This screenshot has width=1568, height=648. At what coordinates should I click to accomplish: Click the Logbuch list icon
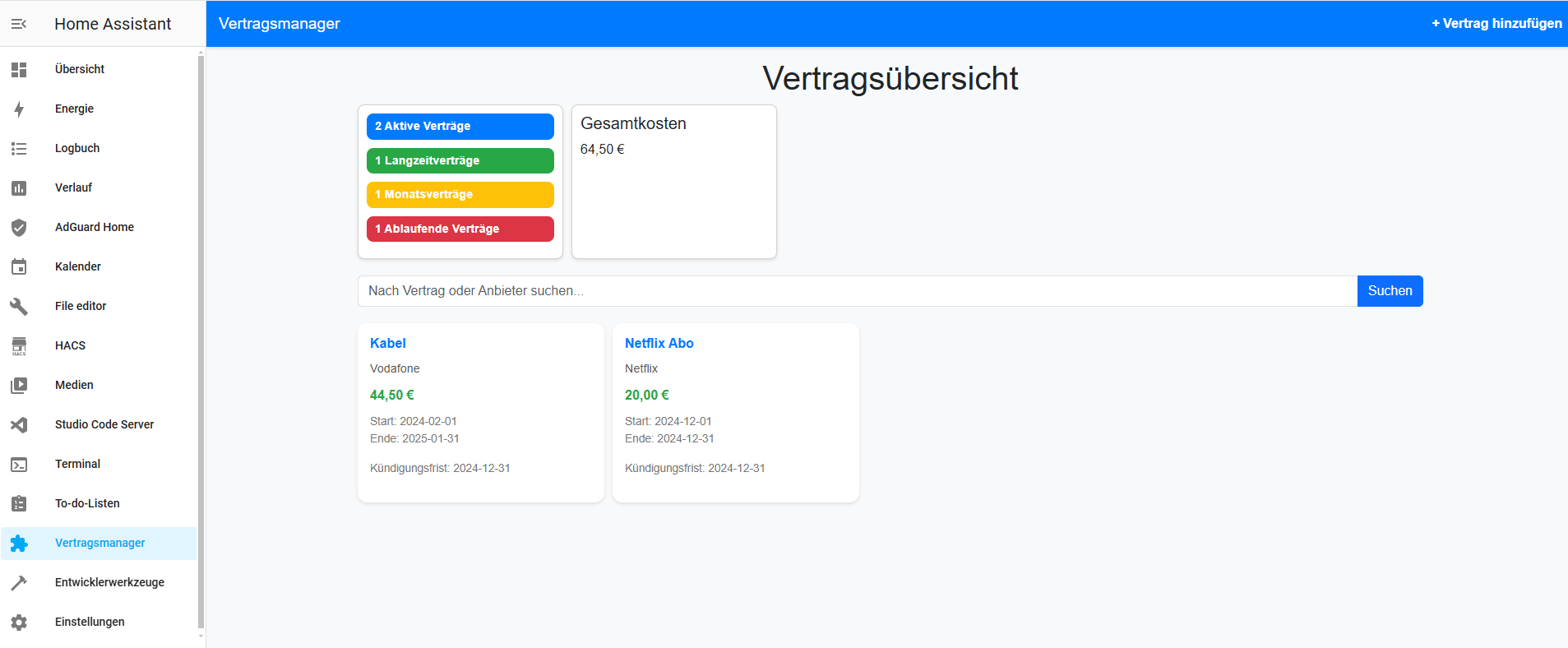pos(19,149)
